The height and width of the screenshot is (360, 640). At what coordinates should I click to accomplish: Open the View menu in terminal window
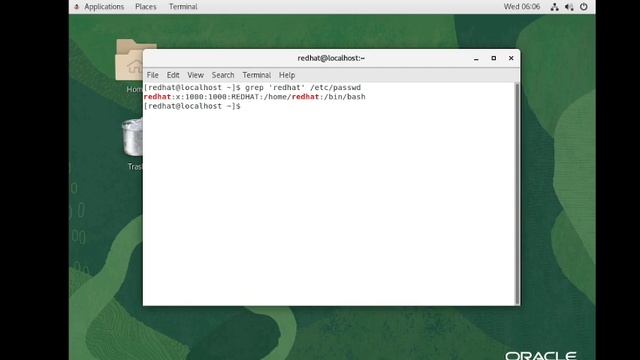[x=196, y=75]
